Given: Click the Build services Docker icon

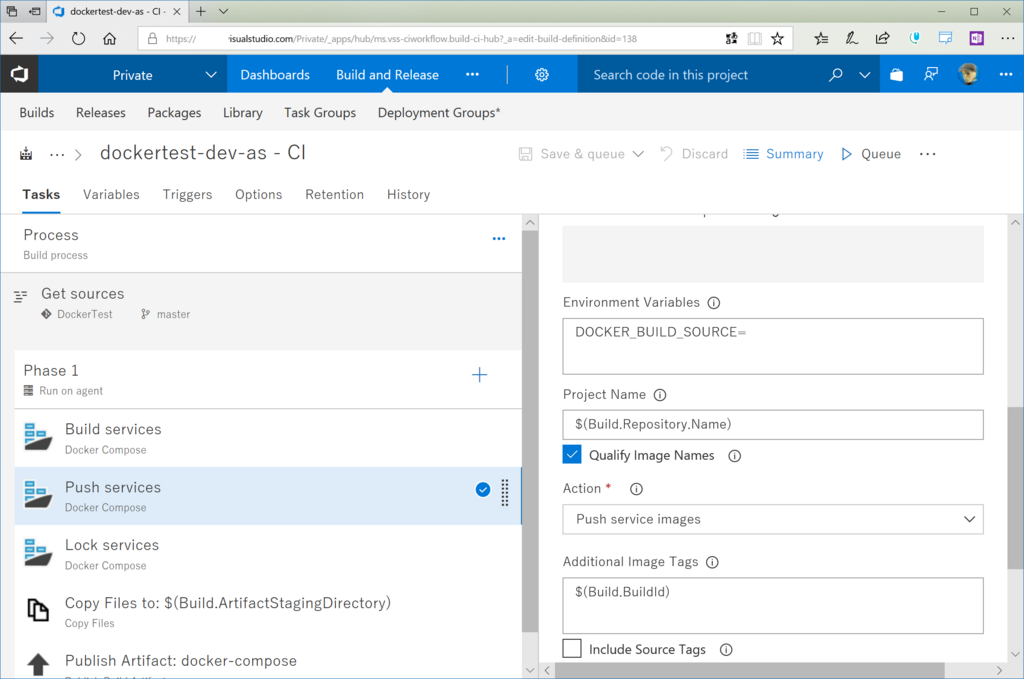Looking at the screenshot, I should [38, 437].
